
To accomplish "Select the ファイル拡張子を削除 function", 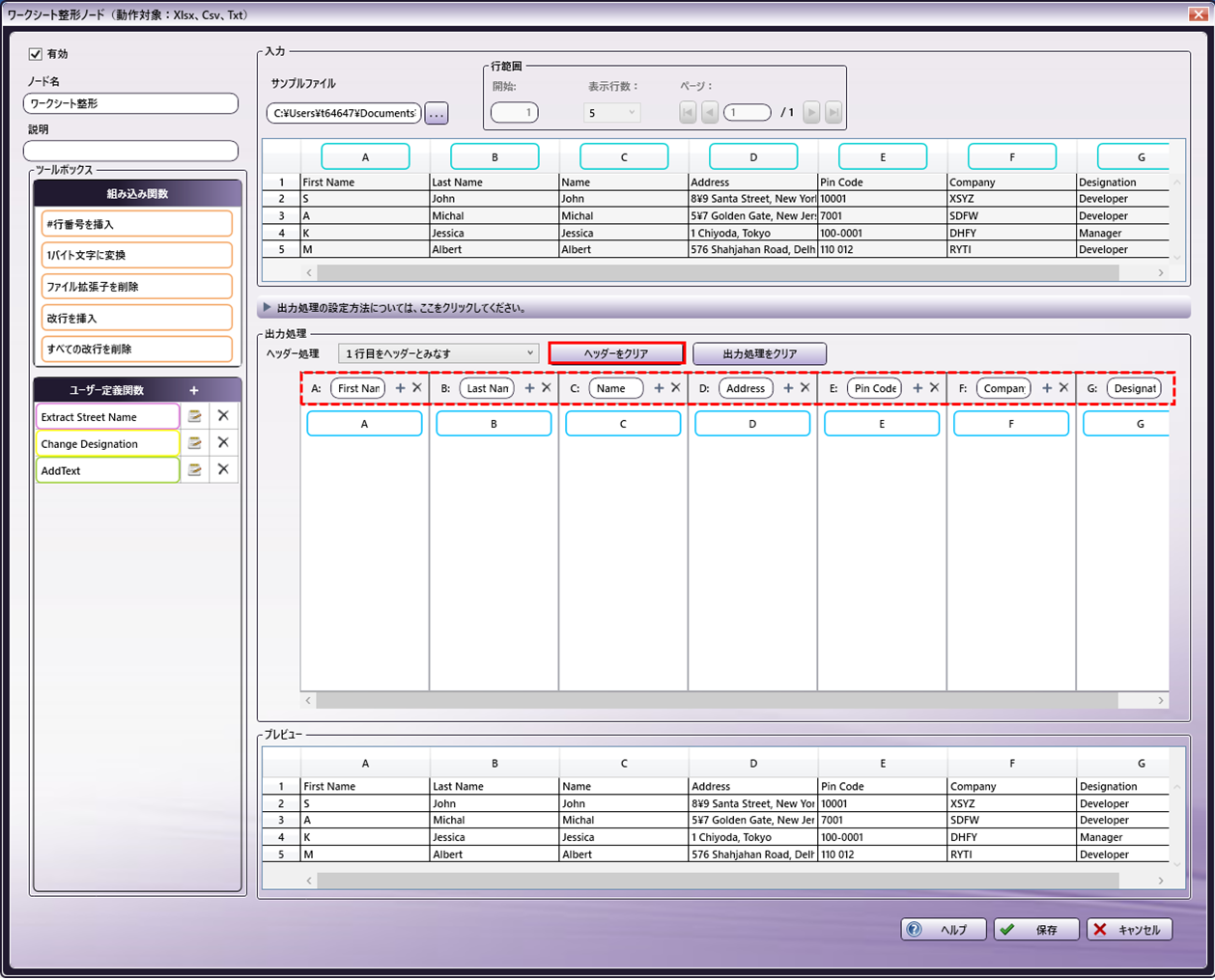I will point(136,286).
